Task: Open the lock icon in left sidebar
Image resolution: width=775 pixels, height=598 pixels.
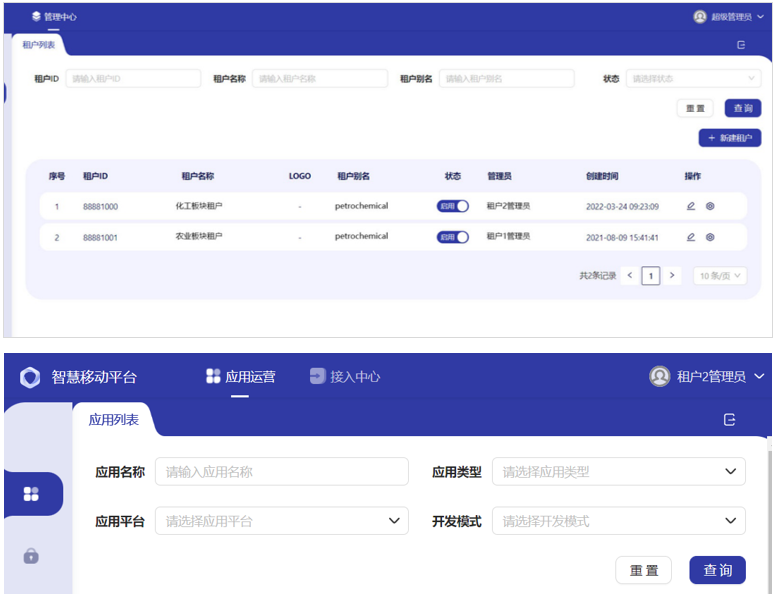Action: click(x=31, y=555)
